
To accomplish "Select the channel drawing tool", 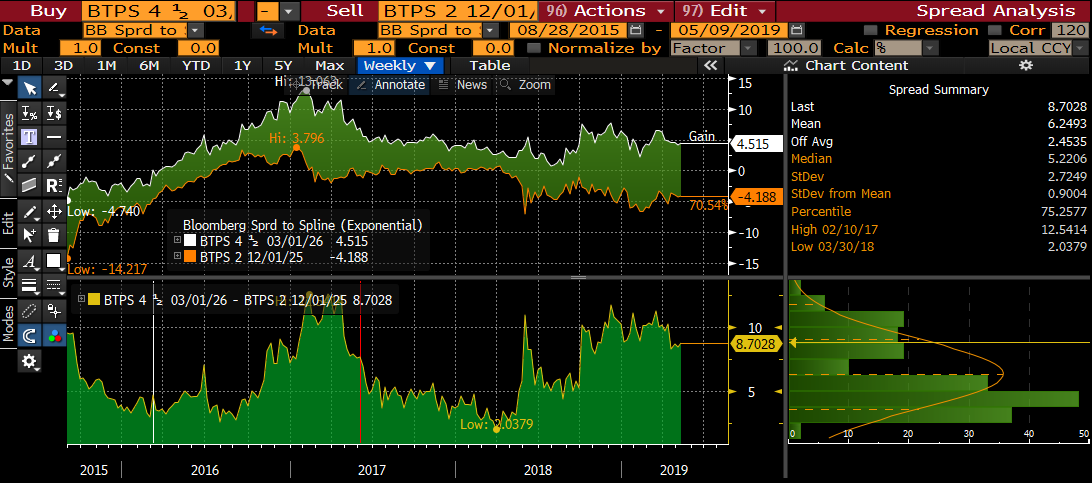I will point(29,185).
